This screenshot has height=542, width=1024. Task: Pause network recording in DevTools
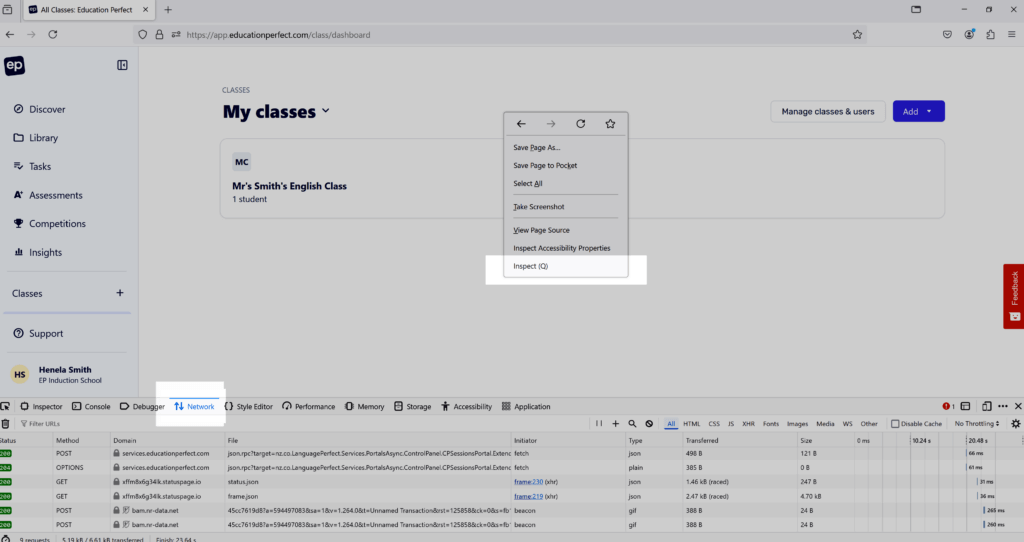tap(599, 424)
